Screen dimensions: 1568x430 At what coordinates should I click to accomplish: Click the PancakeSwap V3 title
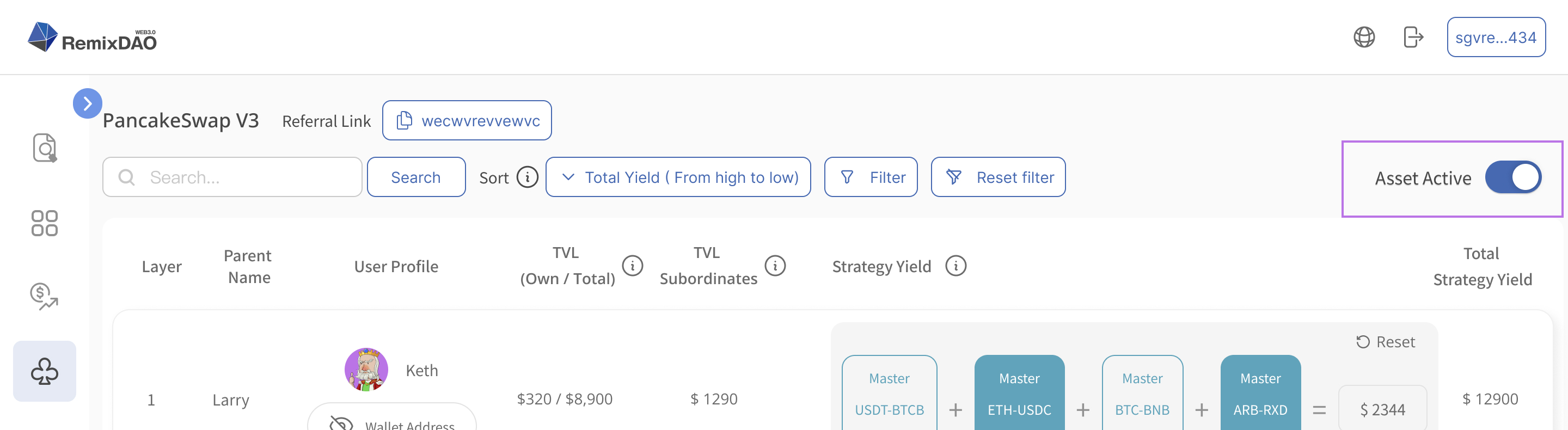181,120
